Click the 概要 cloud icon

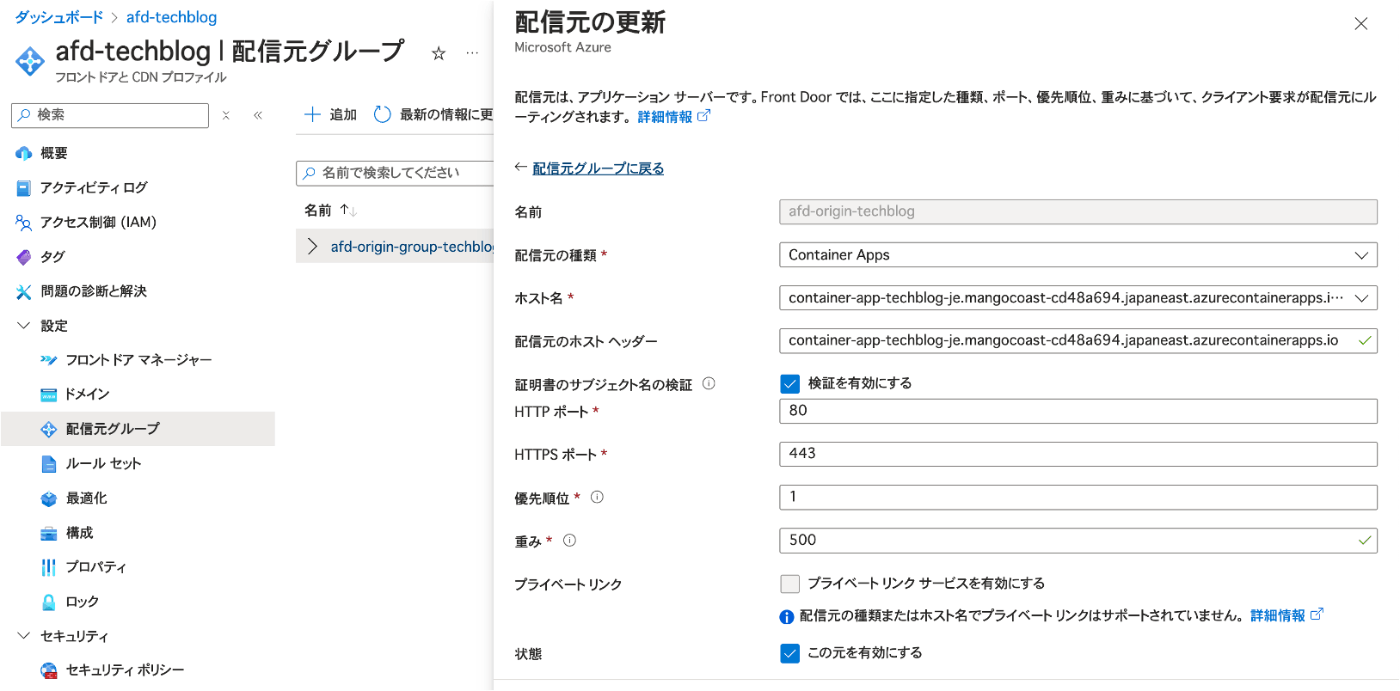click(x=24, y=153)
